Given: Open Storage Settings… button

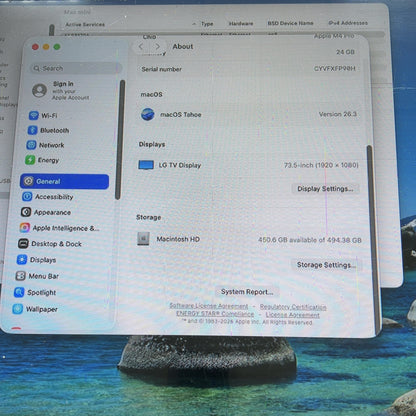Looking at the screenshot, I should tap(326, 265).
